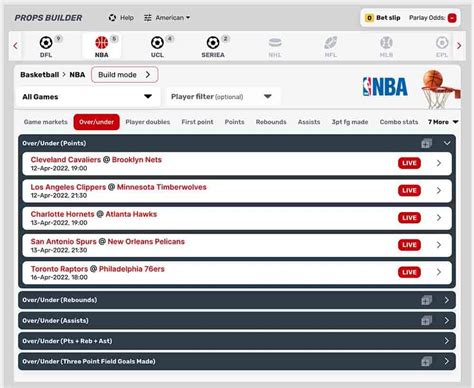Open the Player filter dropdown

pyautogui.click(x=223, y=97)
